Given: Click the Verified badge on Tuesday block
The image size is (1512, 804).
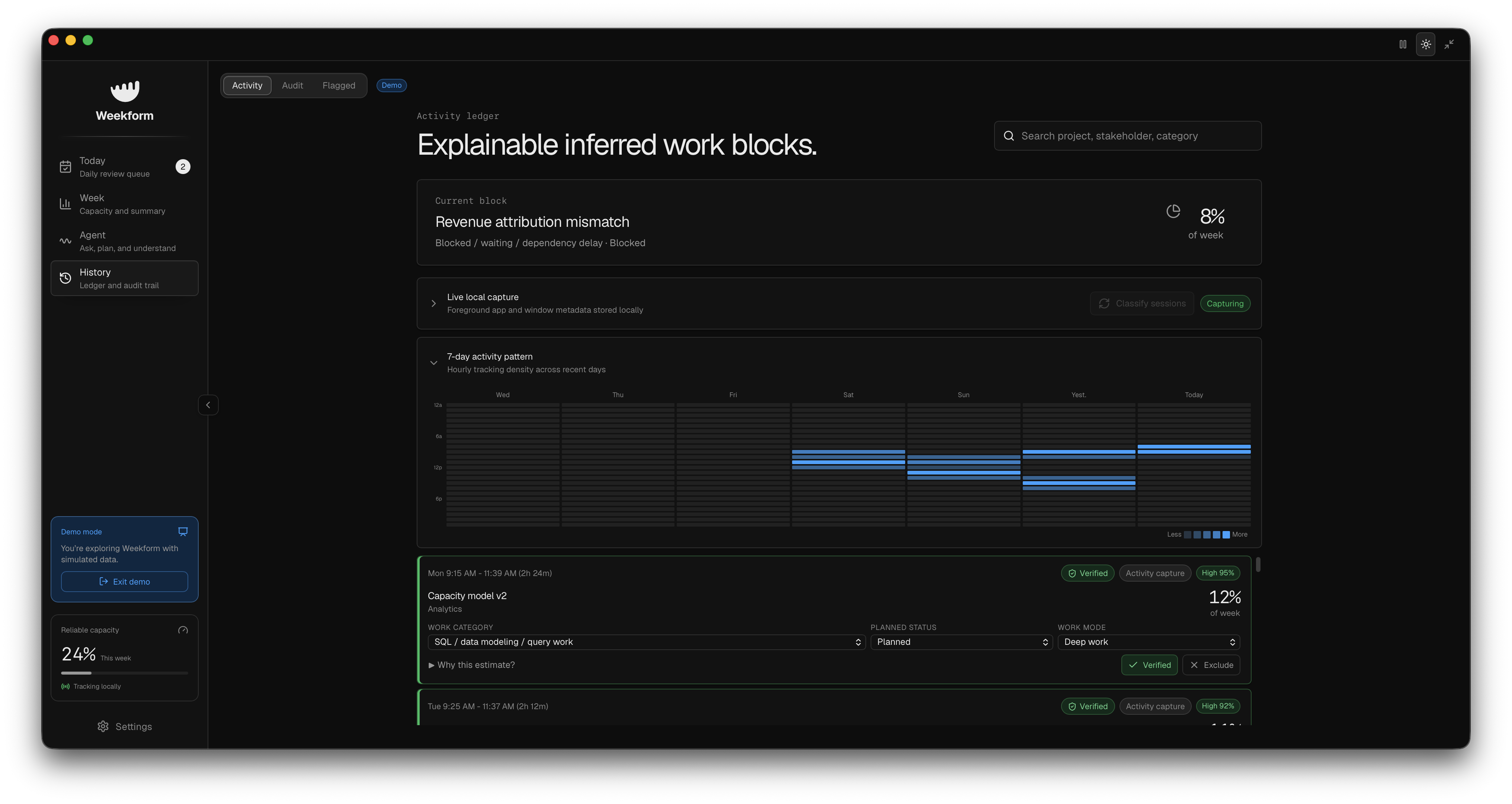Looking at the screenshot, I should [x=1087, y=706].
